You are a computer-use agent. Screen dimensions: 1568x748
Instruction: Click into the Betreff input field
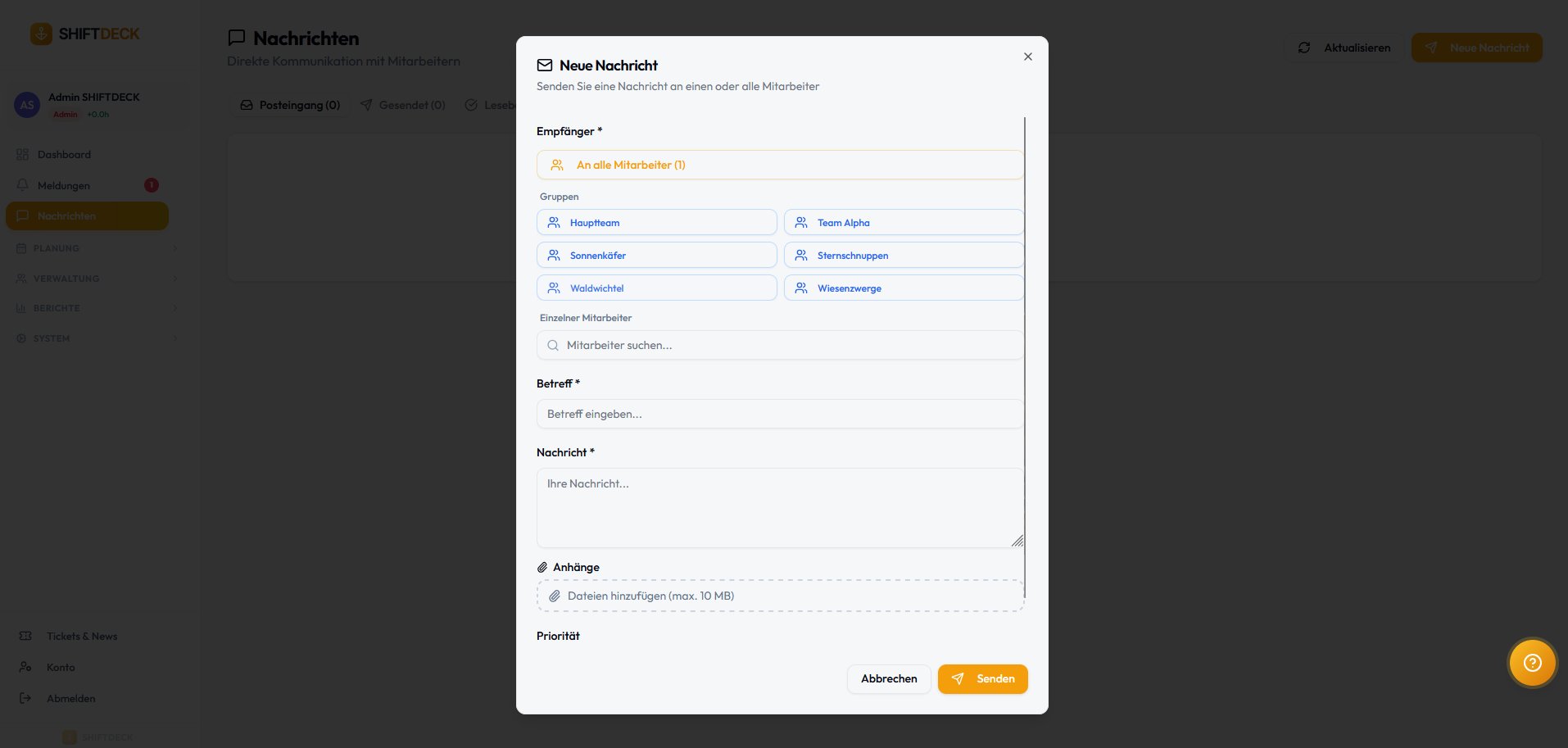pos(780,415)
